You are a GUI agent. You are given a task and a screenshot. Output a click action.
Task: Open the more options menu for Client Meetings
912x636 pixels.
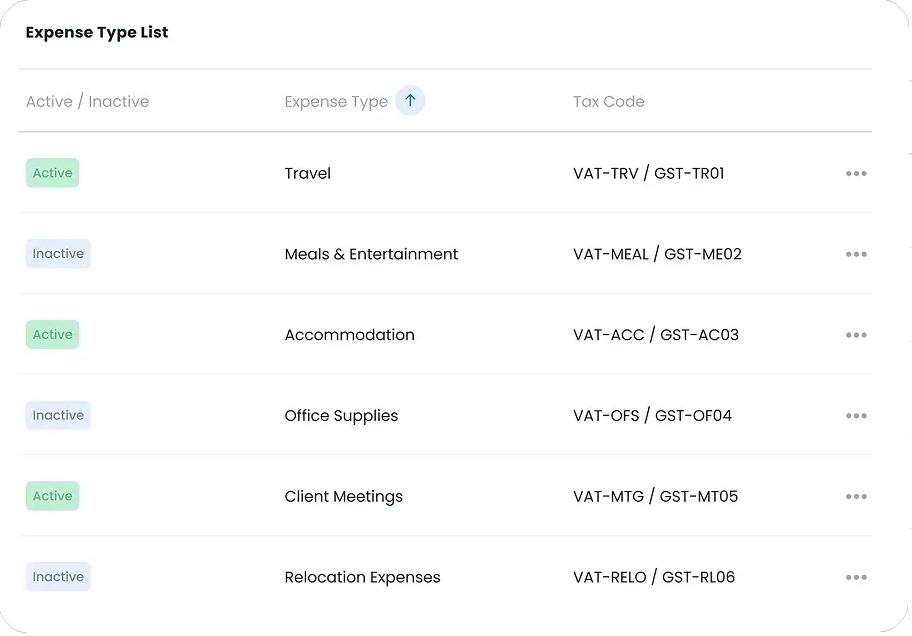pyautogui.click(x=856, y=496)
